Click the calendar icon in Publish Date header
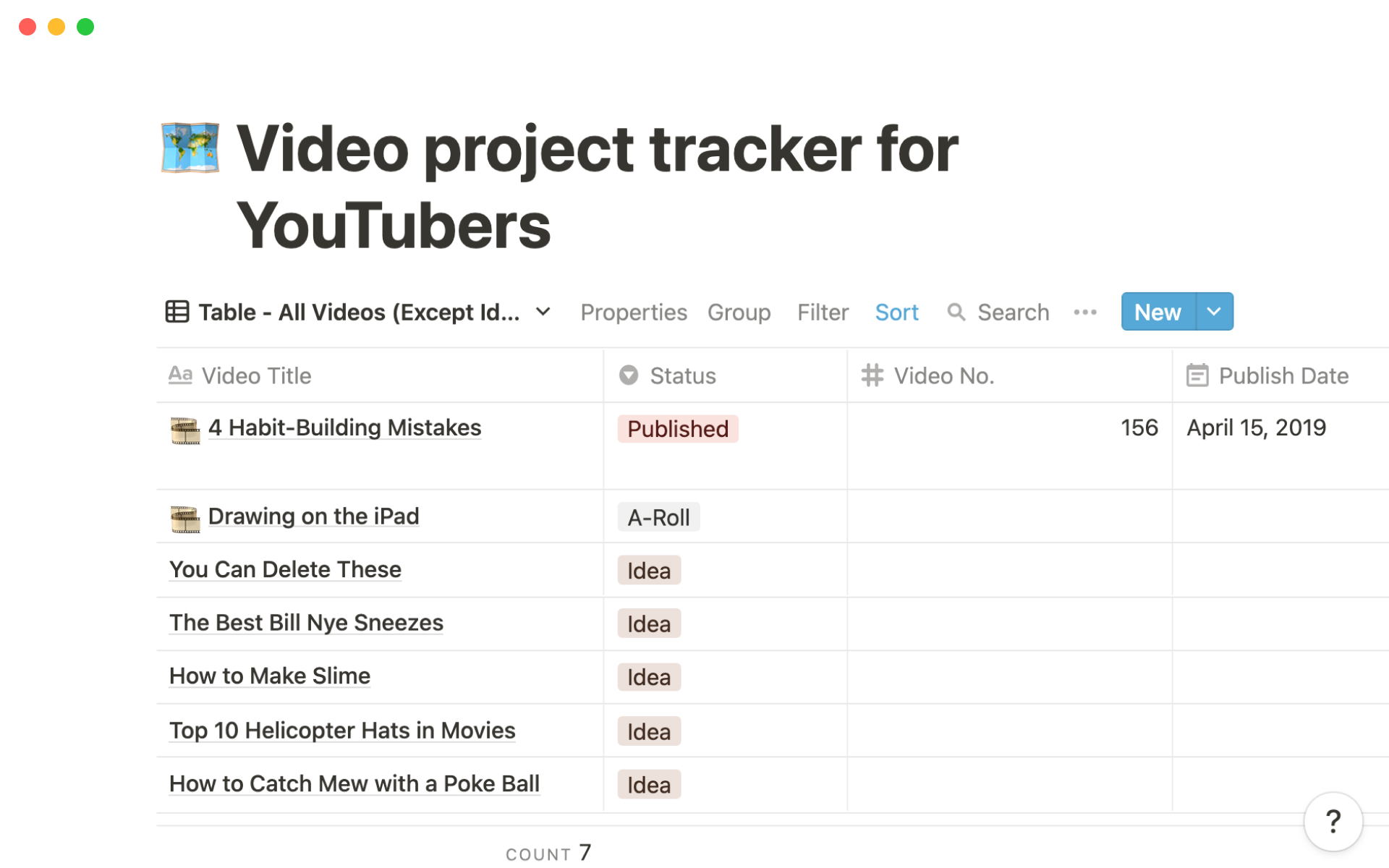The width and height of the screenshot is (1389, 868). point(1197,375)
